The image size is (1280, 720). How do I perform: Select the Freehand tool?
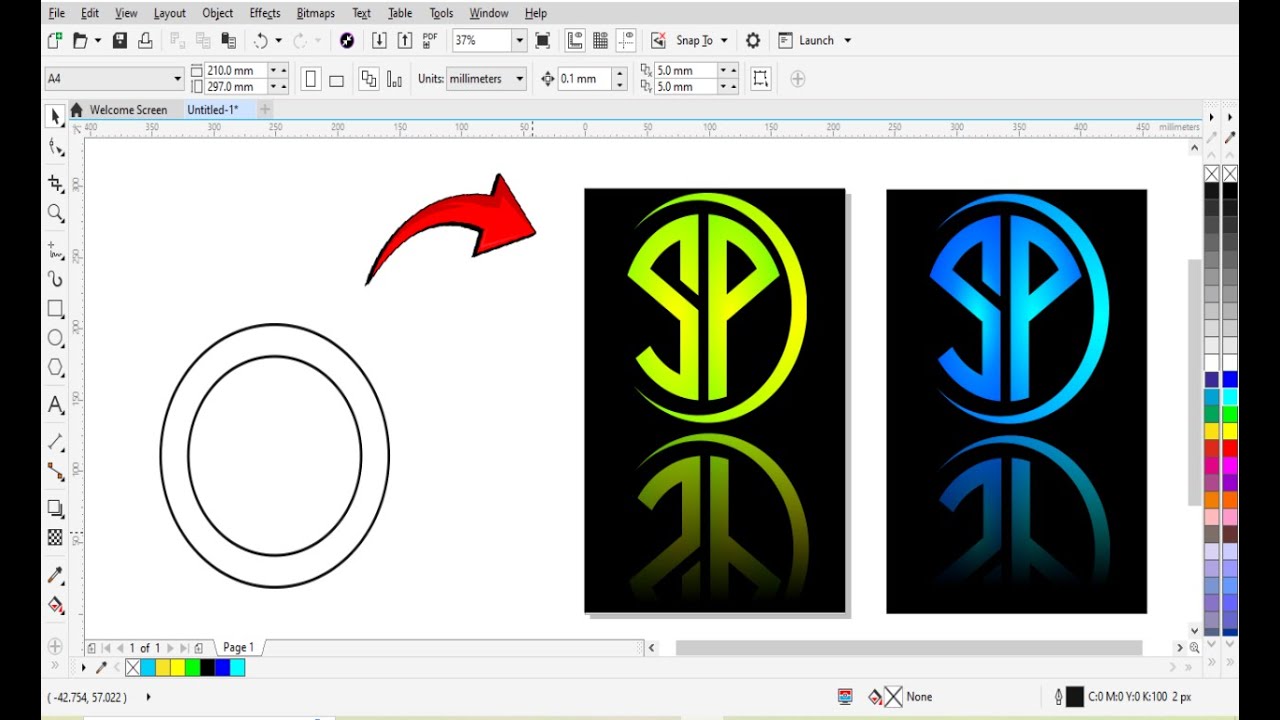[56, 250]
